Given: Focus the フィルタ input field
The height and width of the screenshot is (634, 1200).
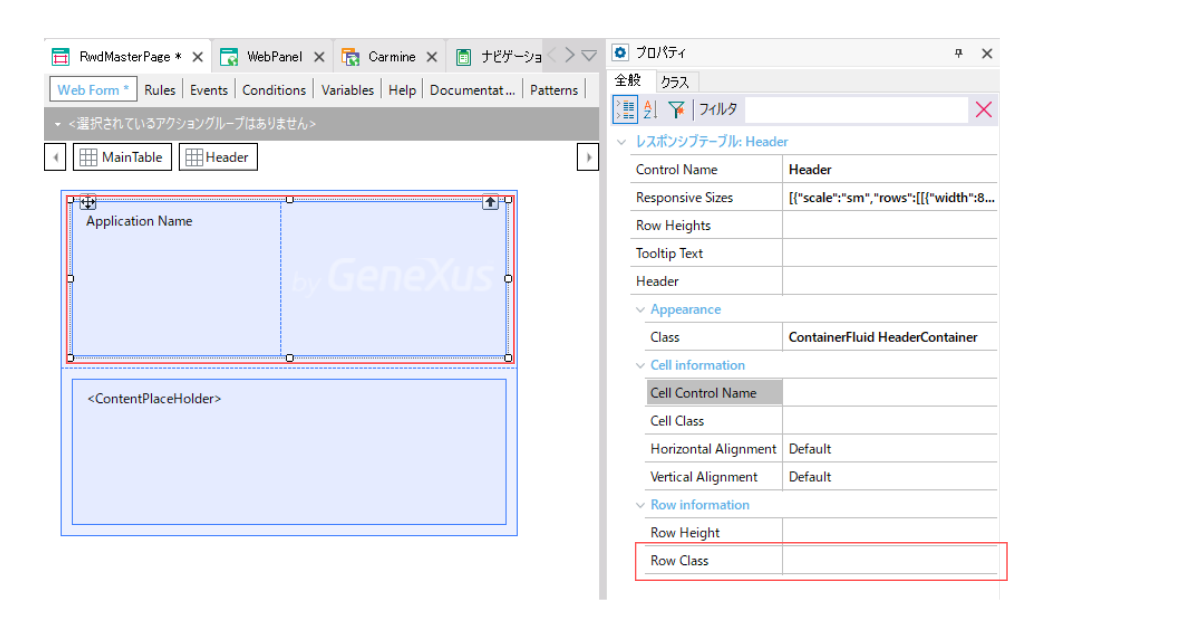Looking at the screenshot, I should (856, 109).
